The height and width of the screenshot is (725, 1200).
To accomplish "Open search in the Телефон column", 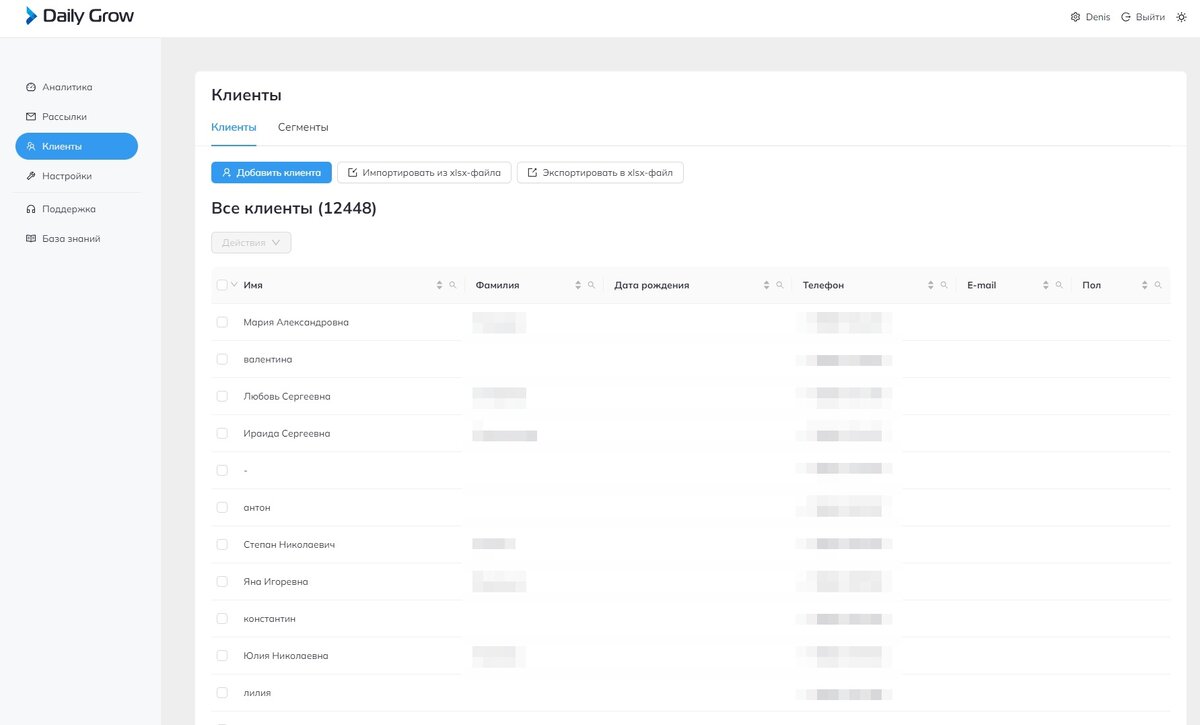I will click(944, 285).
